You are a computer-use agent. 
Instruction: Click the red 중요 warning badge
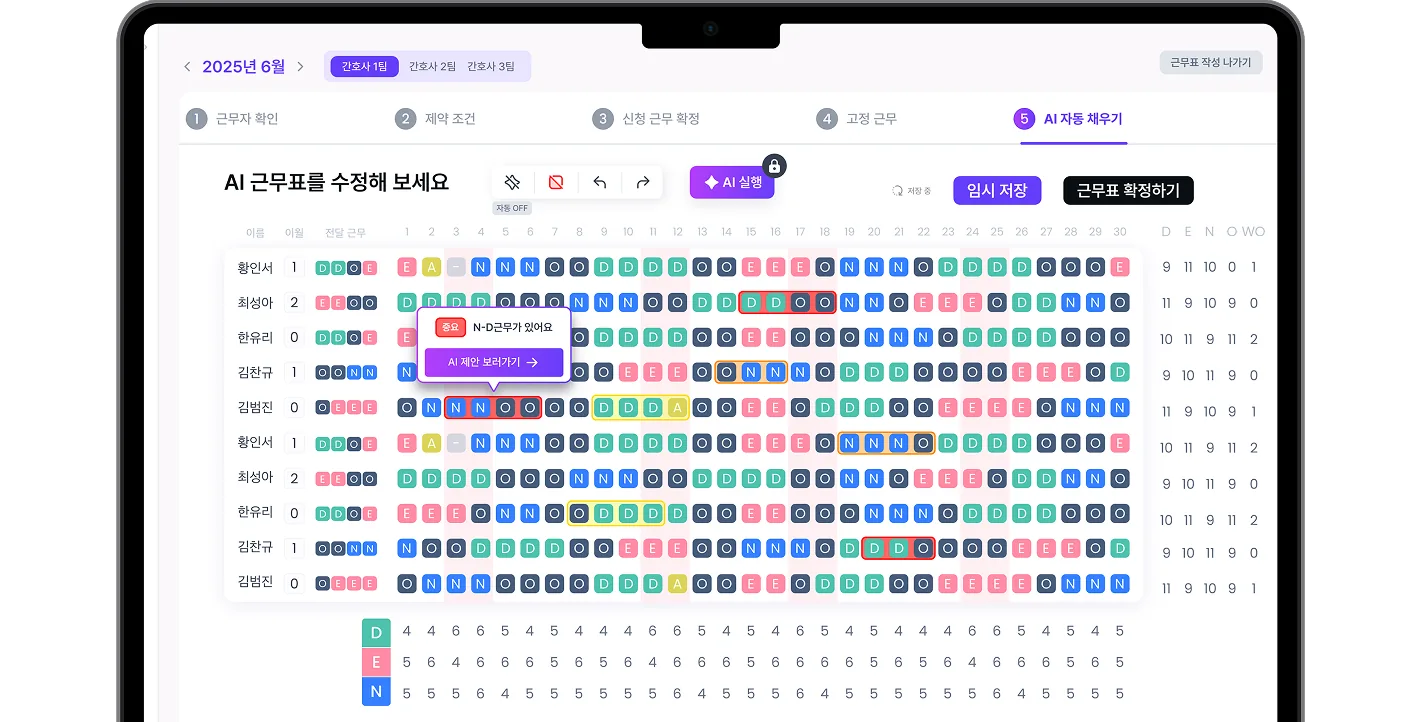(451, 327)
